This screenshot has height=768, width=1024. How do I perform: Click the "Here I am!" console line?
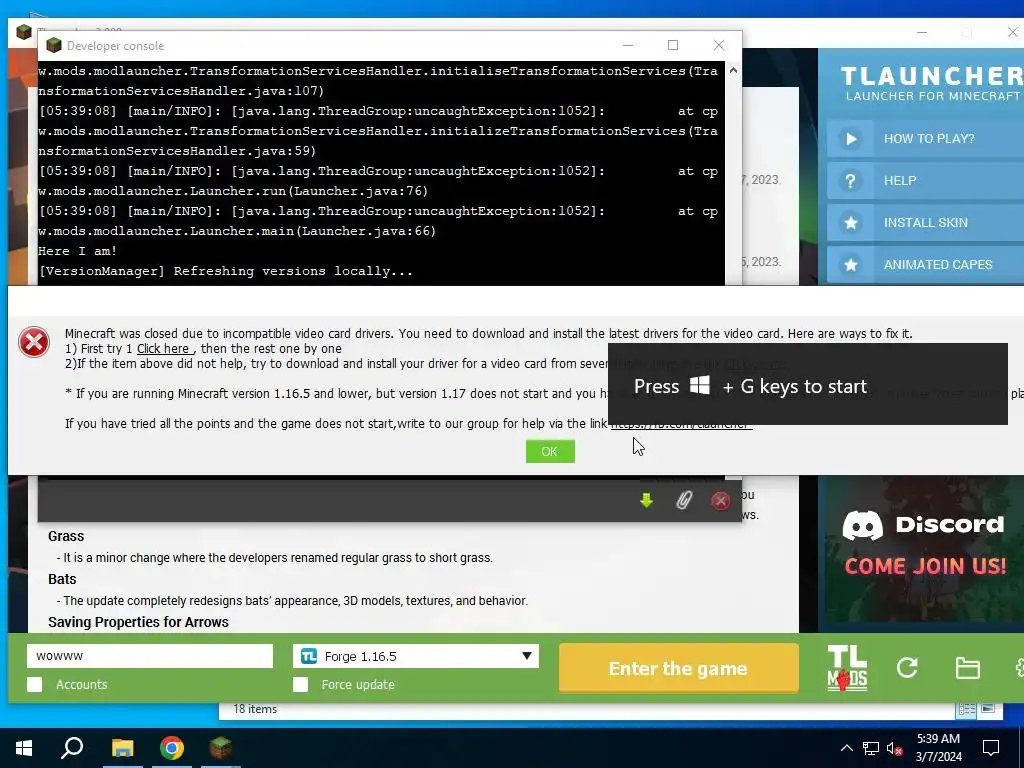click(78, 251)
